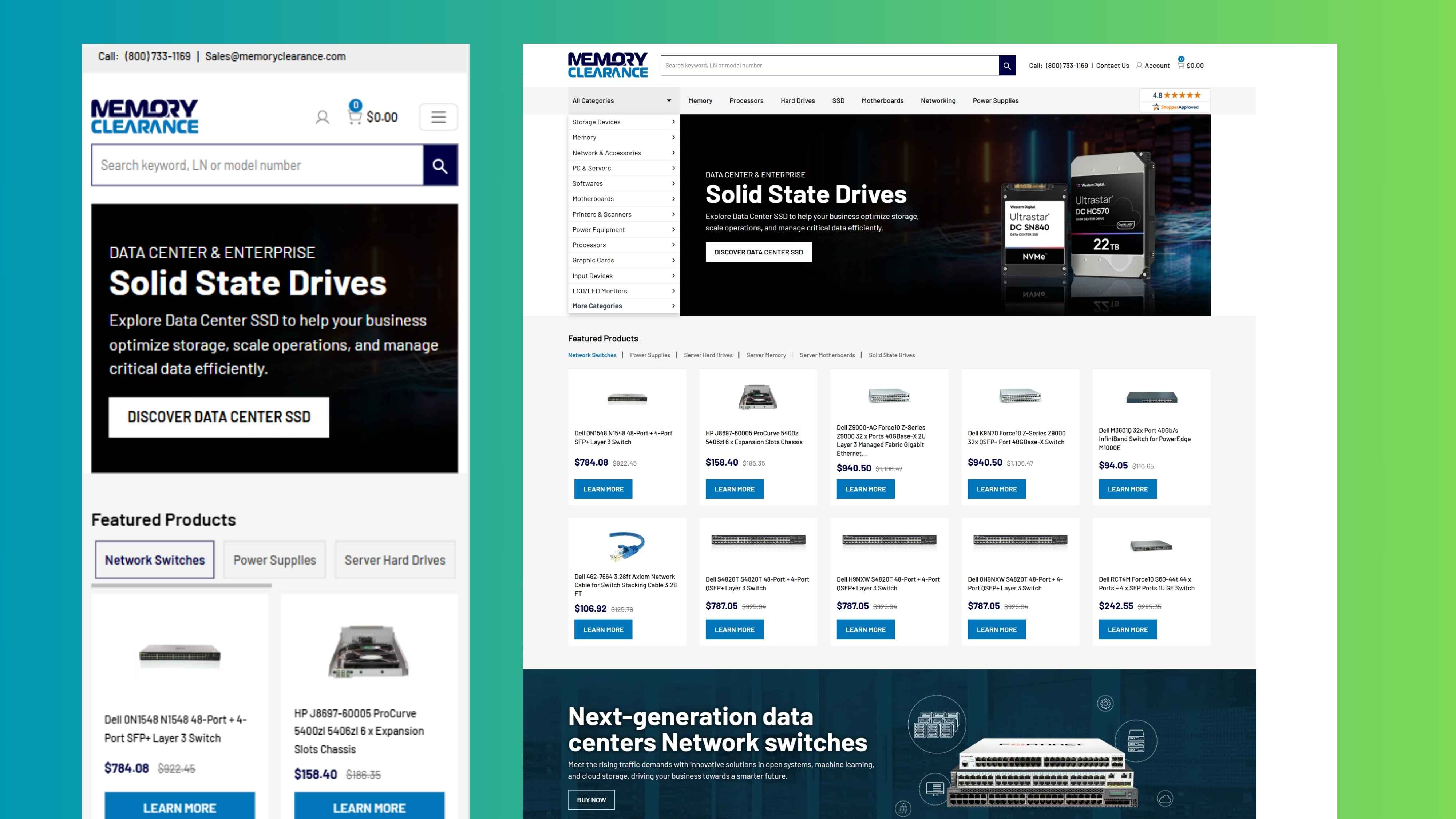Click the Memory Clearance logo in mobile view
1456x819 pixels.
point(145,116)
